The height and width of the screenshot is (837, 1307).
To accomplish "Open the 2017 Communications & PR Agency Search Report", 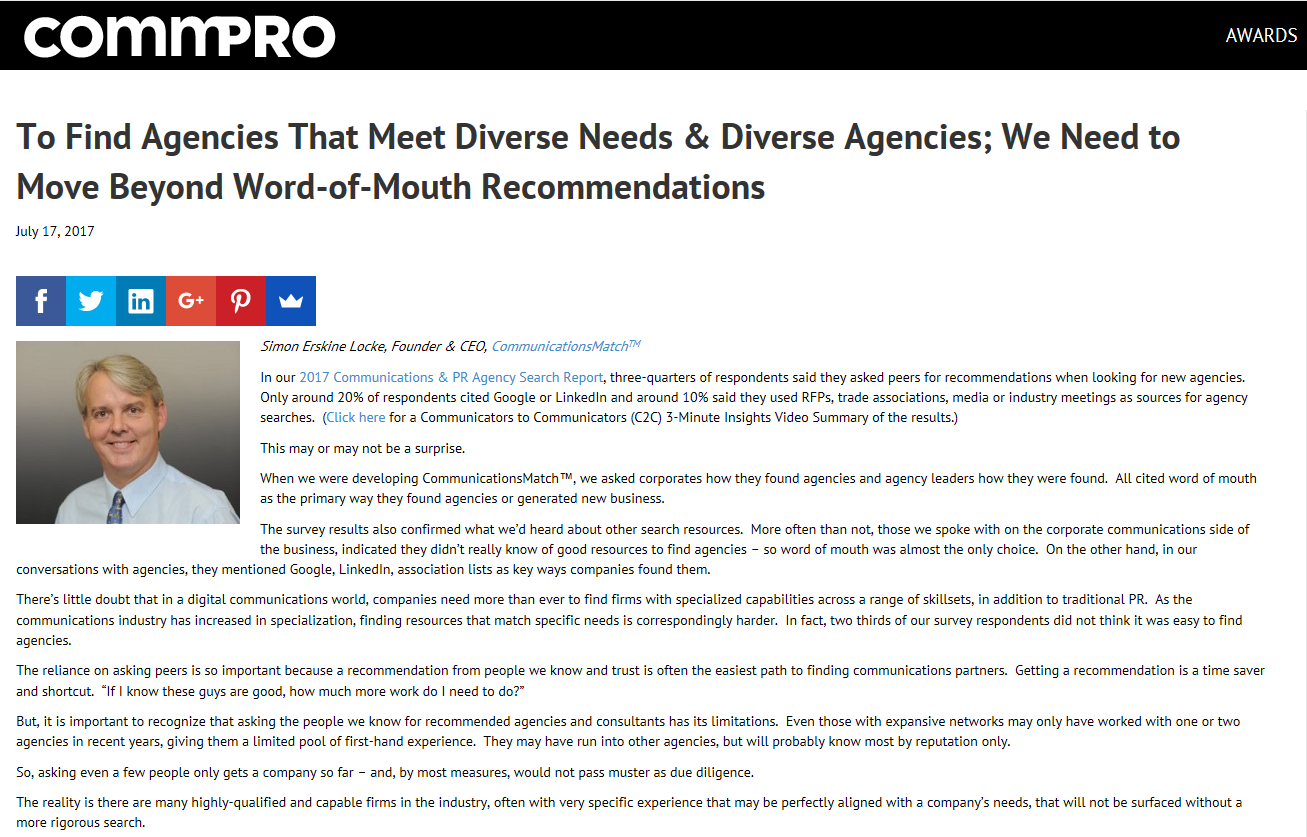I will (x=451, y=377).
